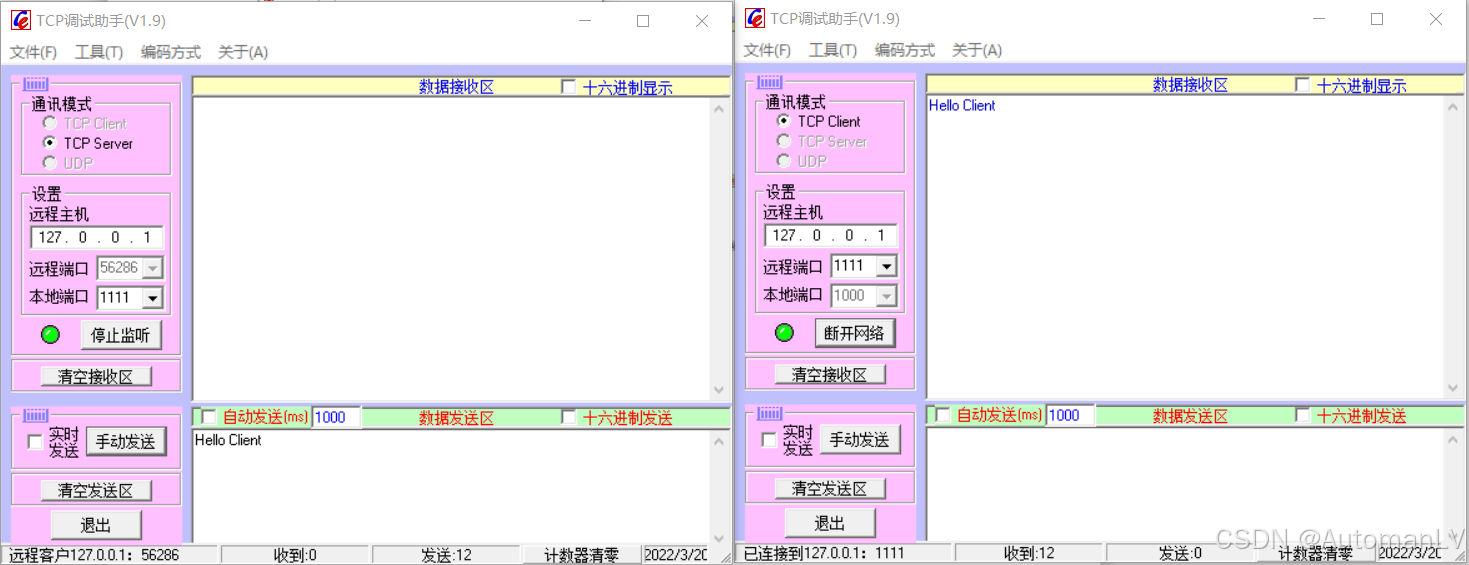Toggle 自动发送(ms) checkbox in left window
Image resolution: width=1469 pixels, height=565 pixels.
click(208, 417)
